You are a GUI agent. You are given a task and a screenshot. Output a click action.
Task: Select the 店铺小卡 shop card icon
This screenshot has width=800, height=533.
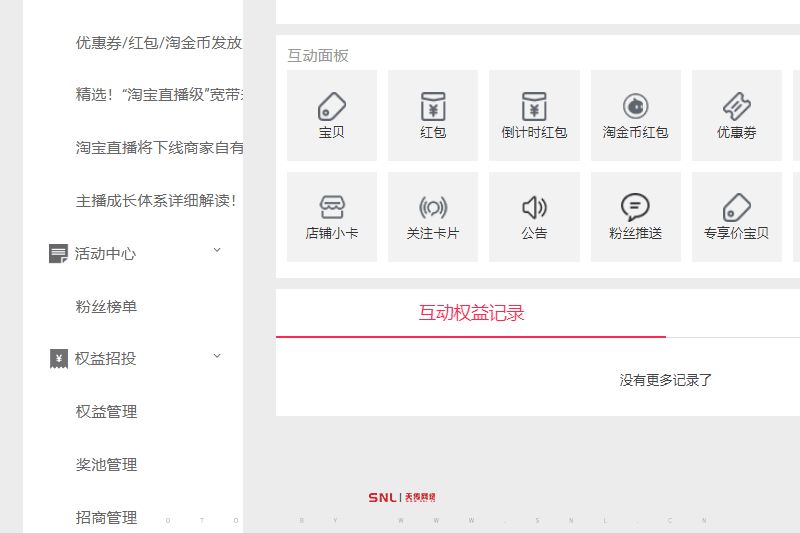coord(332,208)
